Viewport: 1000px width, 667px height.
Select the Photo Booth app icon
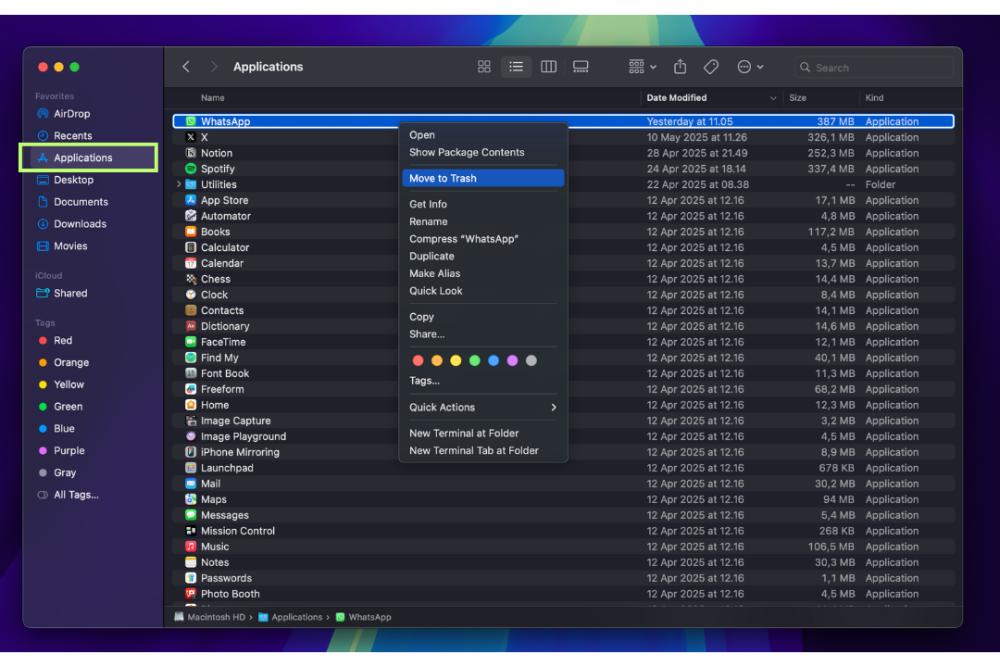[x=191, y=594]
